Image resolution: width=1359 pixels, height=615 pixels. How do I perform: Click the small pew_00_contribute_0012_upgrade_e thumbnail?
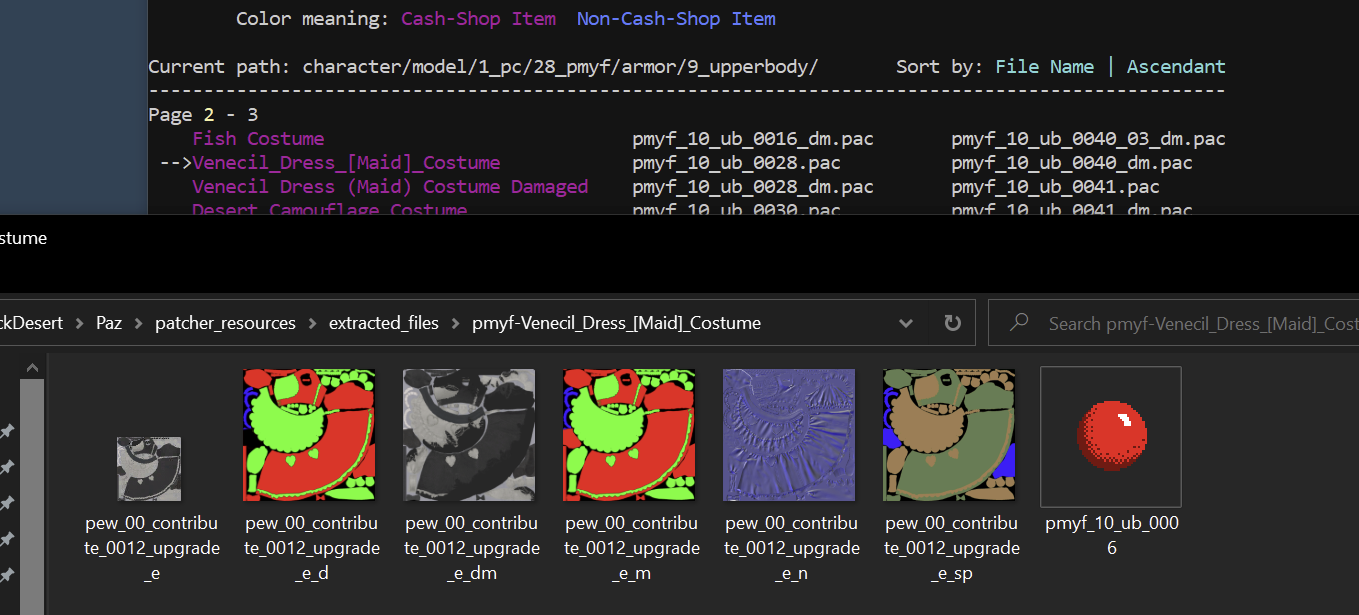click(149, 468)
